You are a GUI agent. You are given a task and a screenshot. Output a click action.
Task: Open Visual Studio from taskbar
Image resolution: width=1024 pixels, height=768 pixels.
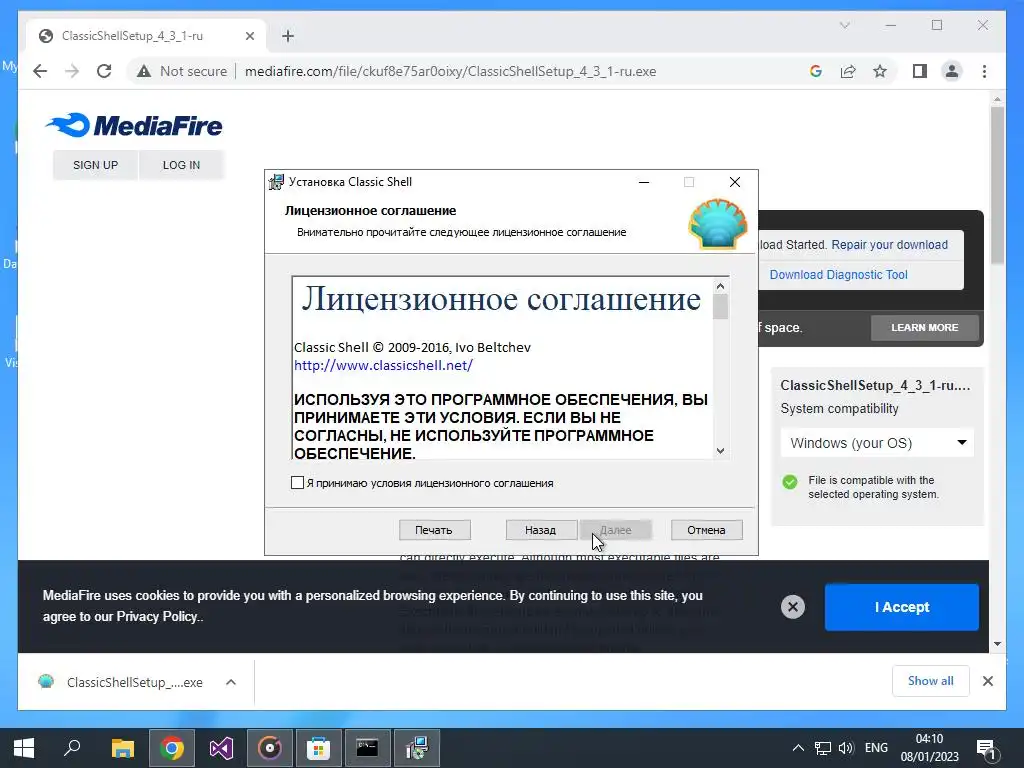point(221,748)
